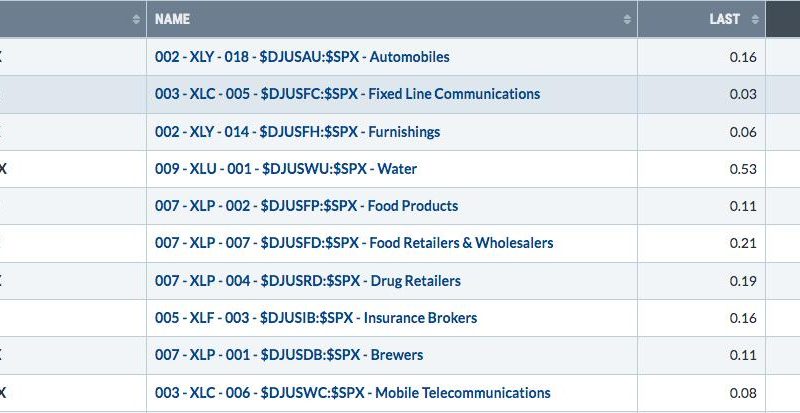Click sort arrows of the leftmost column
The height and width of the screenshot is (413, 800).
(136, 19)
